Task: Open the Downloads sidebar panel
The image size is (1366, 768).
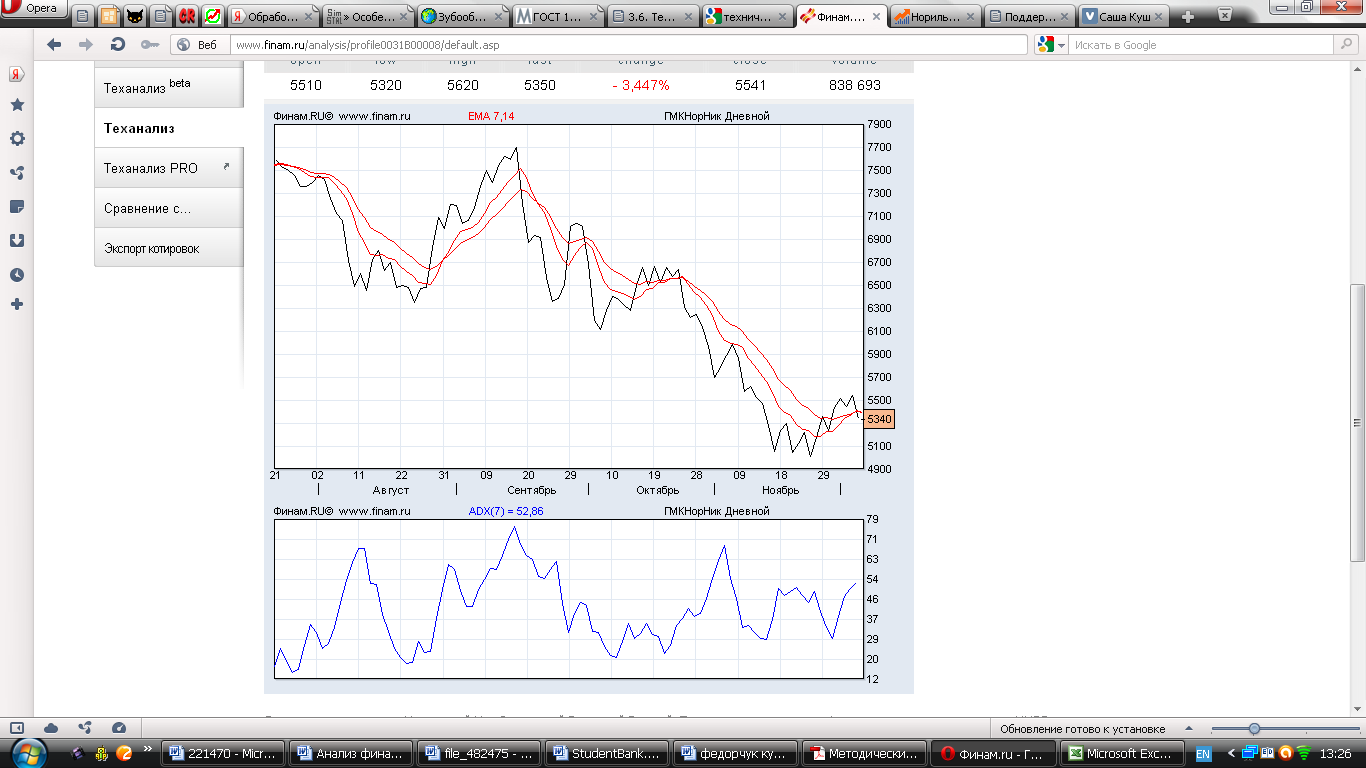Action: click(17, 241)
